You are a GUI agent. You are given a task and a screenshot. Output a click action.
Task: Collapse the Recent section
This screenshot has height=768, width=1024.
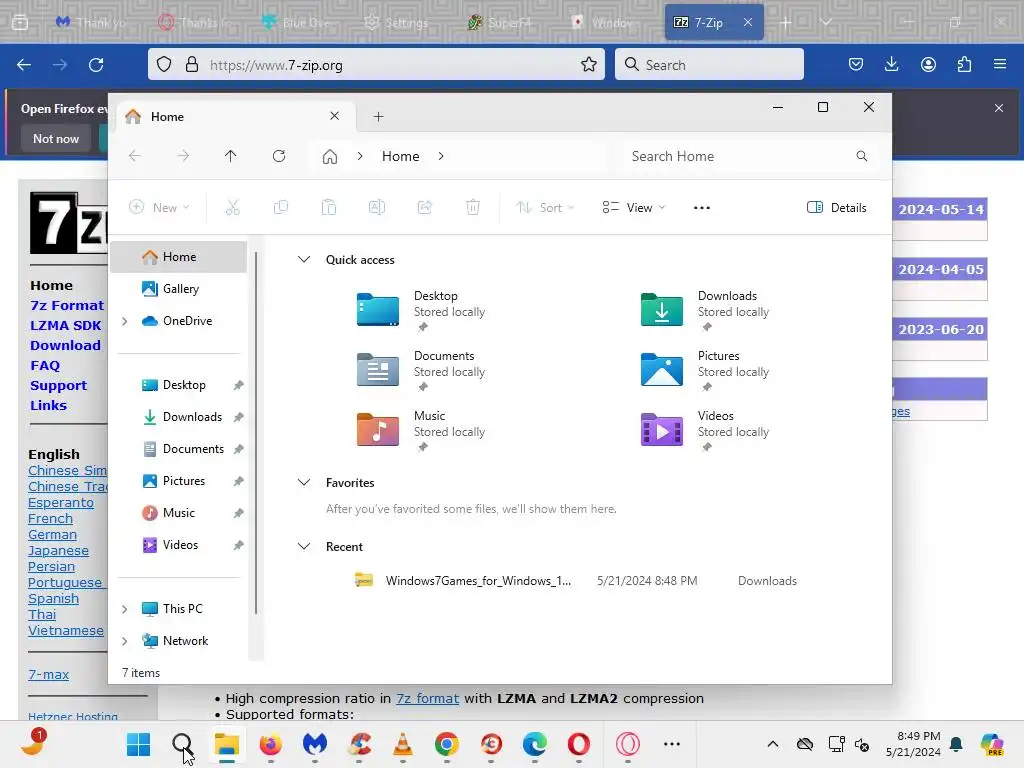(x=304, y=547)
